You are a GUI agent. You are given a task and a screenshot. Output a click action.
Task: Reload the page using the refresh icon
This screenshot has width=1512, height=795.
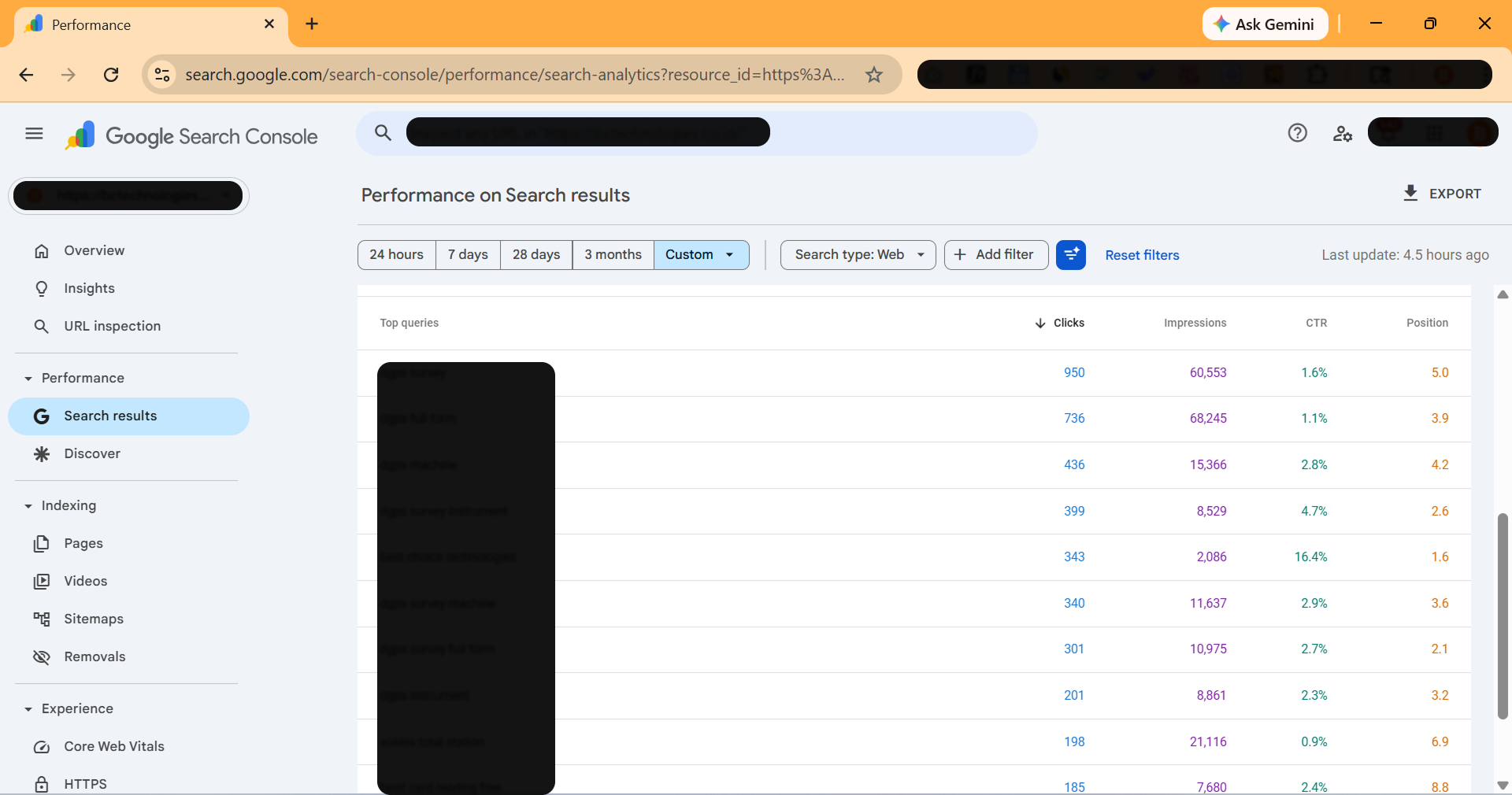point(111,75)
